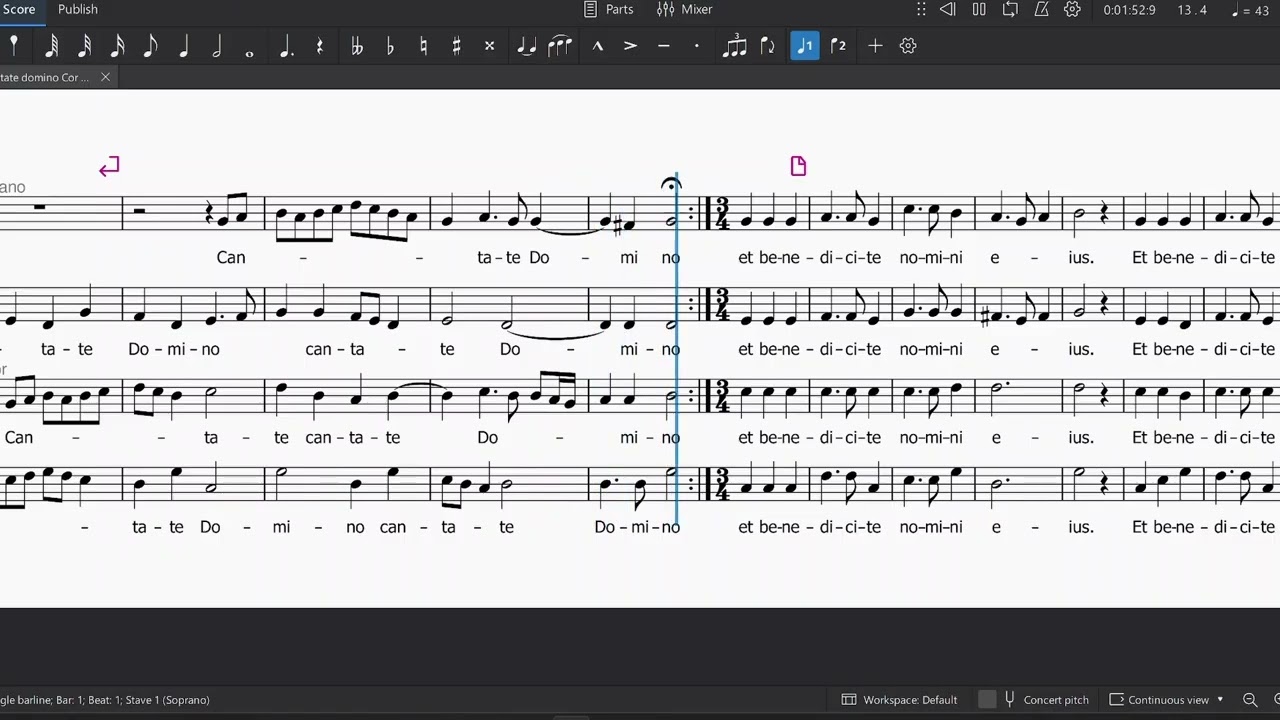Select the soprano lyric 'Can'

(231, 258)
